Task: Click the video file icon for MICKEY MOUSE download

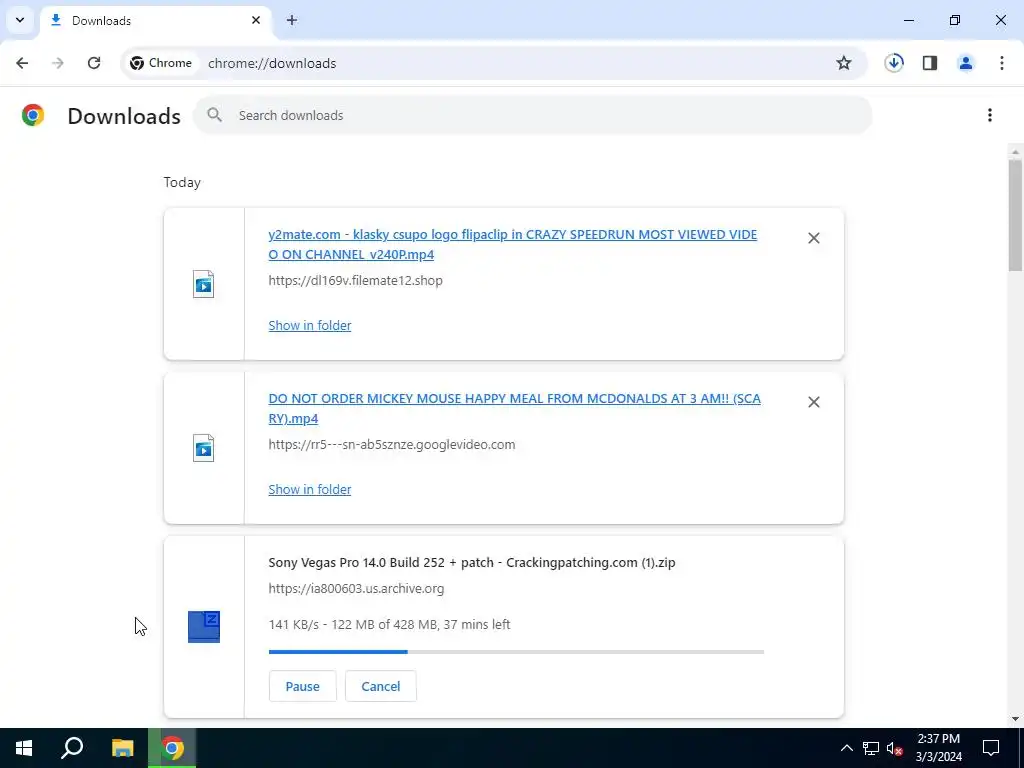Action: tap(204, 448)
